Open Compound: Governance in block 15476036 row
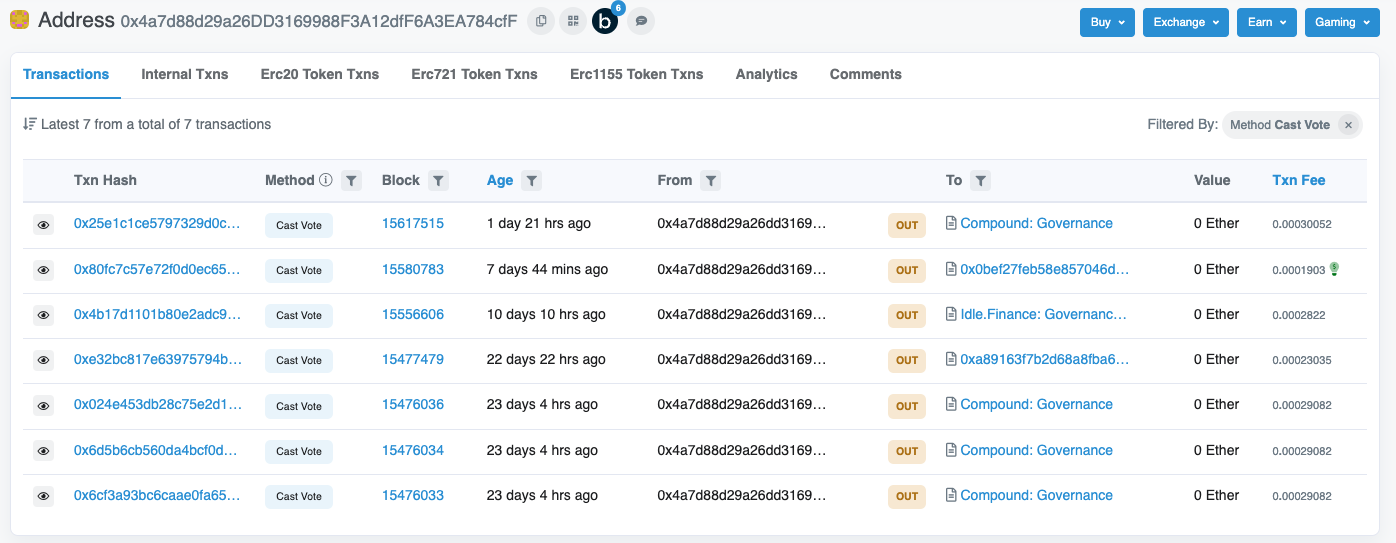Image resolution: width=1396 pixels, height=543 pixels. pyautogui.click(x=1036, y=404)
